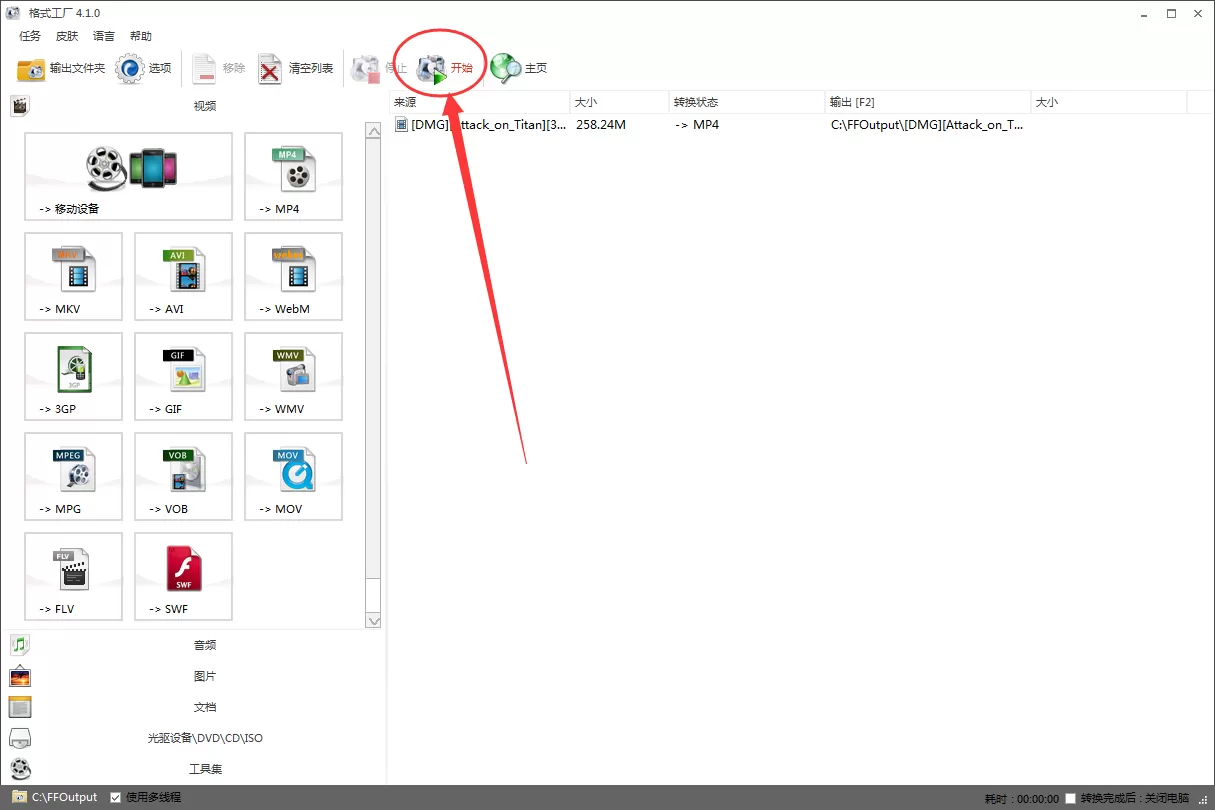Click the 转换状态 column header

click(x=748, y=102)
